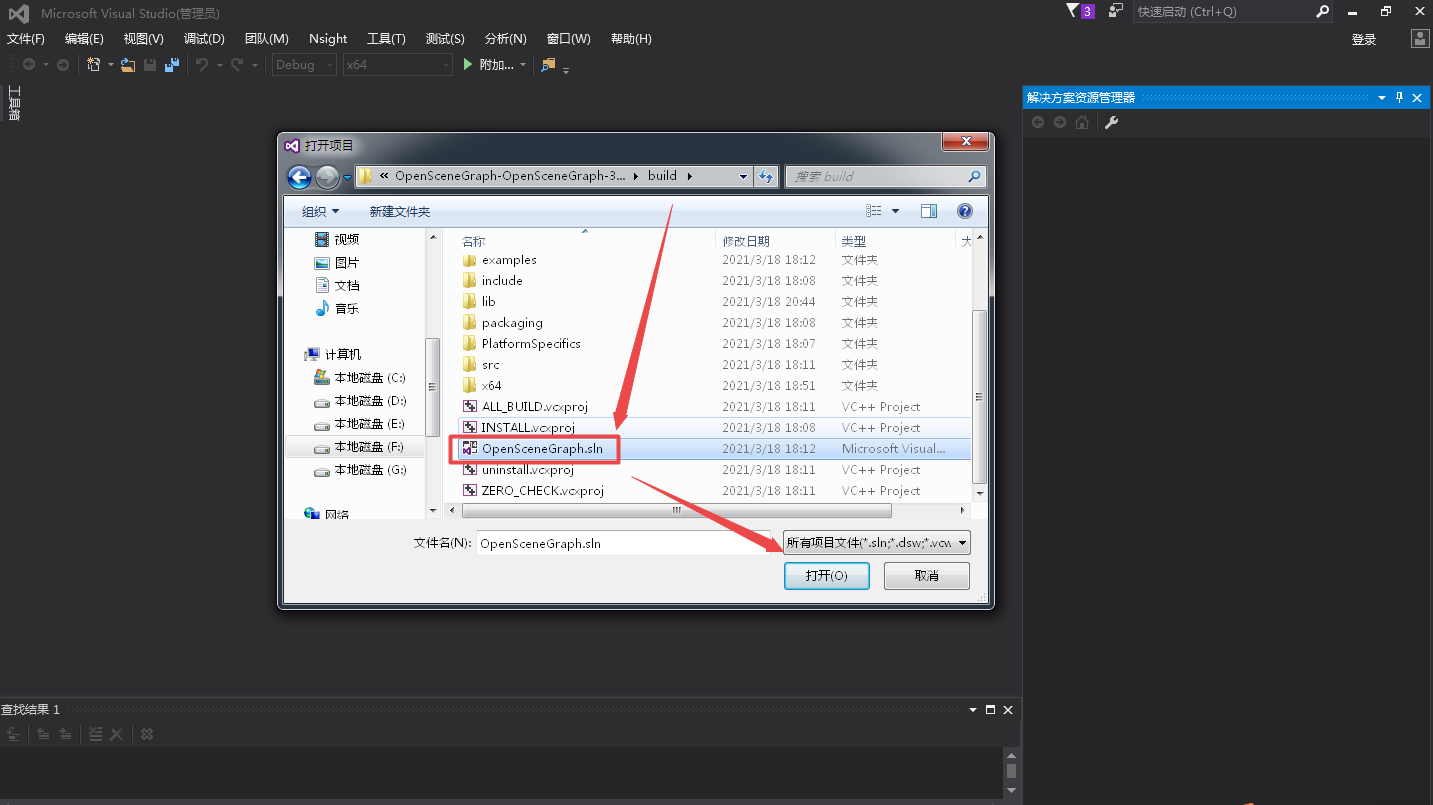The image size is (1433, 805).
Task: Click the 文件名 input field
Action: pyautogui.click(x=623, y=543)
